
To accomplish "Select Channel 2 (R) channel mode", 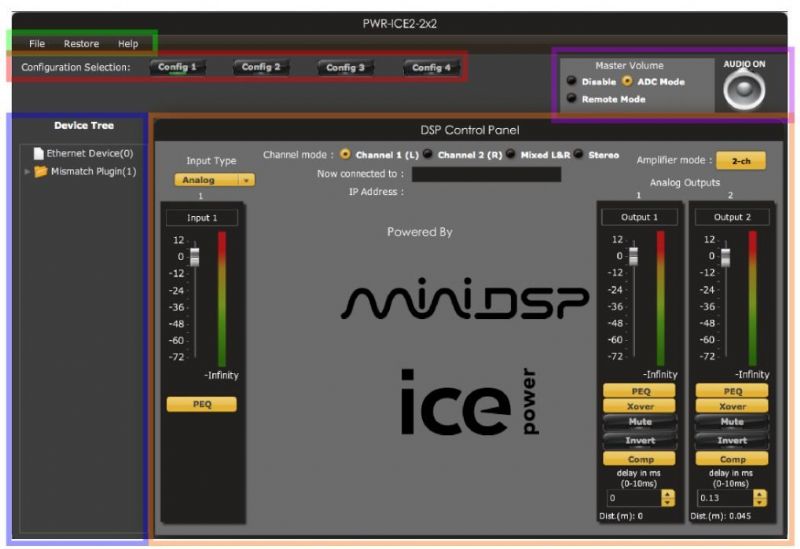I will tap(428, 154).
